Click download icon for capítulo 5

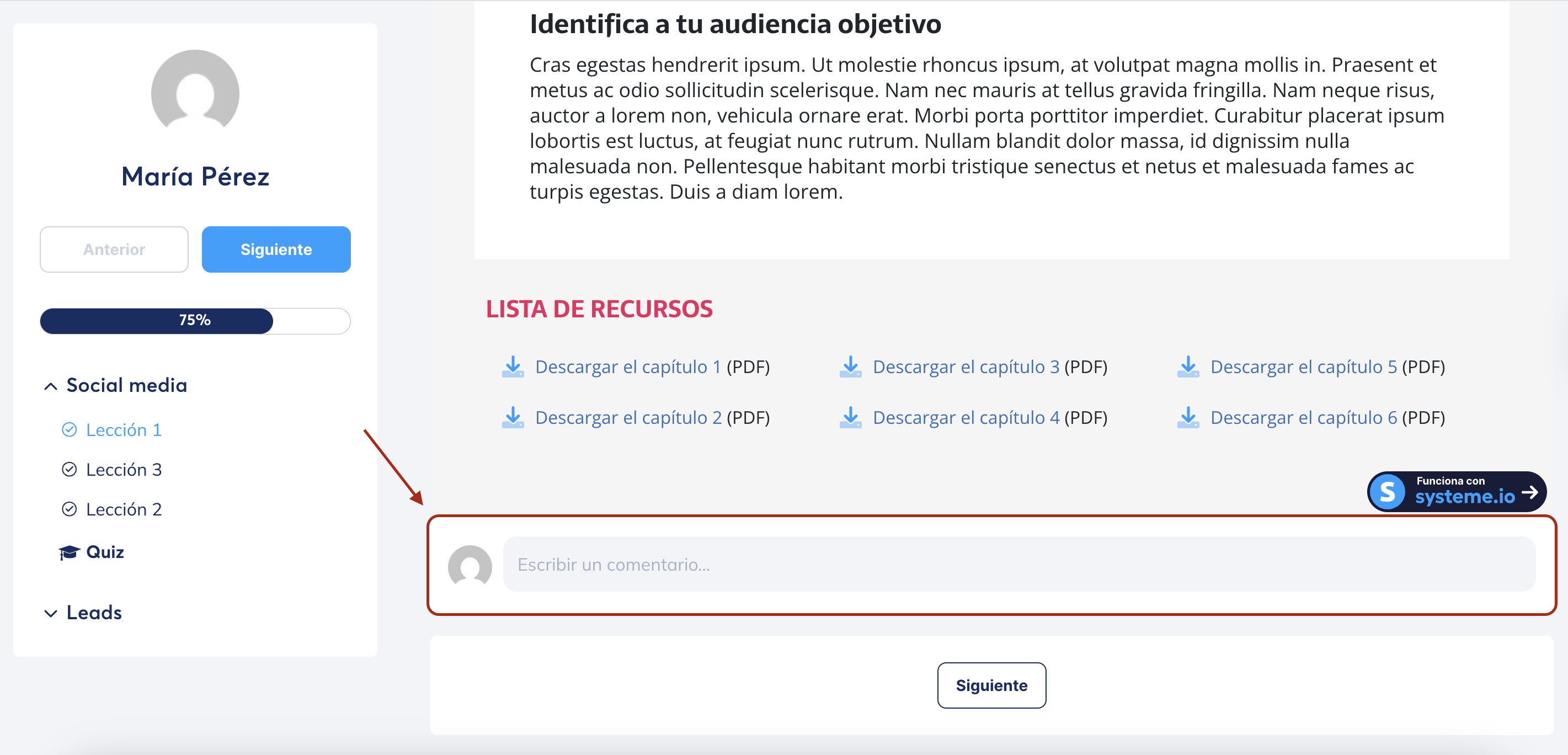pos(1187,366)
